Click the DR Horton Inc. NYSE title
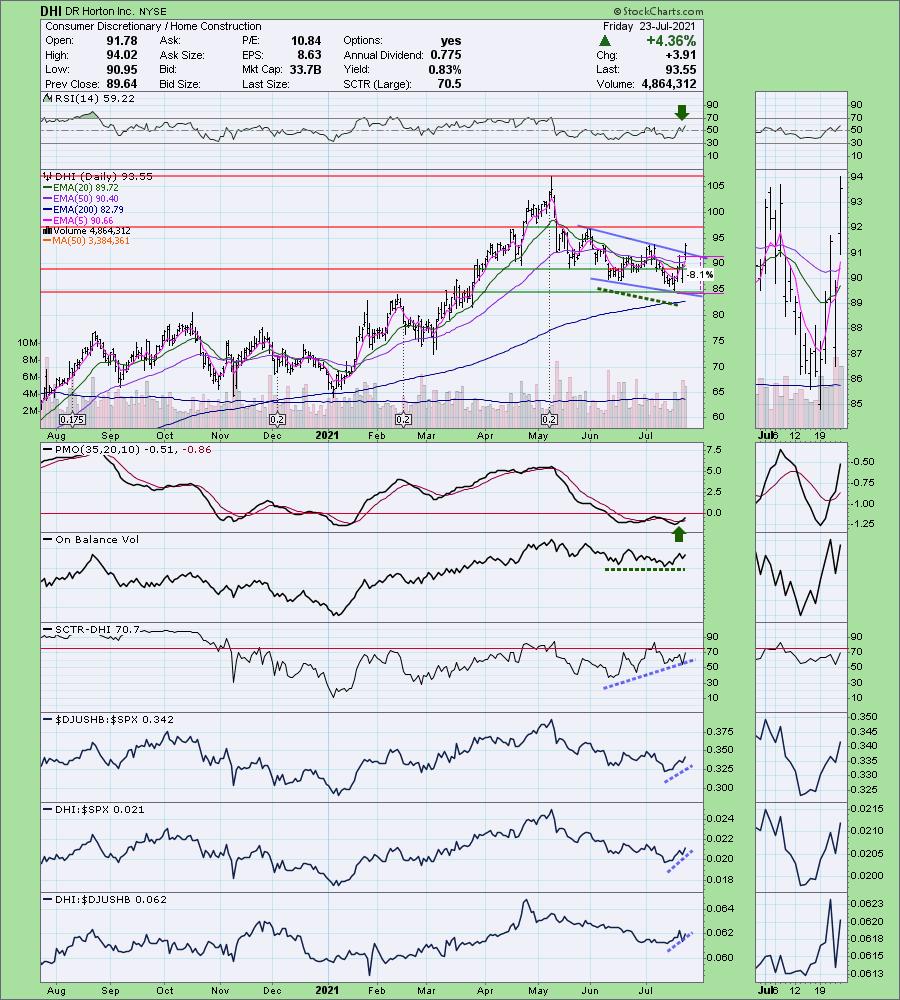The height and width of the screenshot is (1000, 900). pos(114,11)
